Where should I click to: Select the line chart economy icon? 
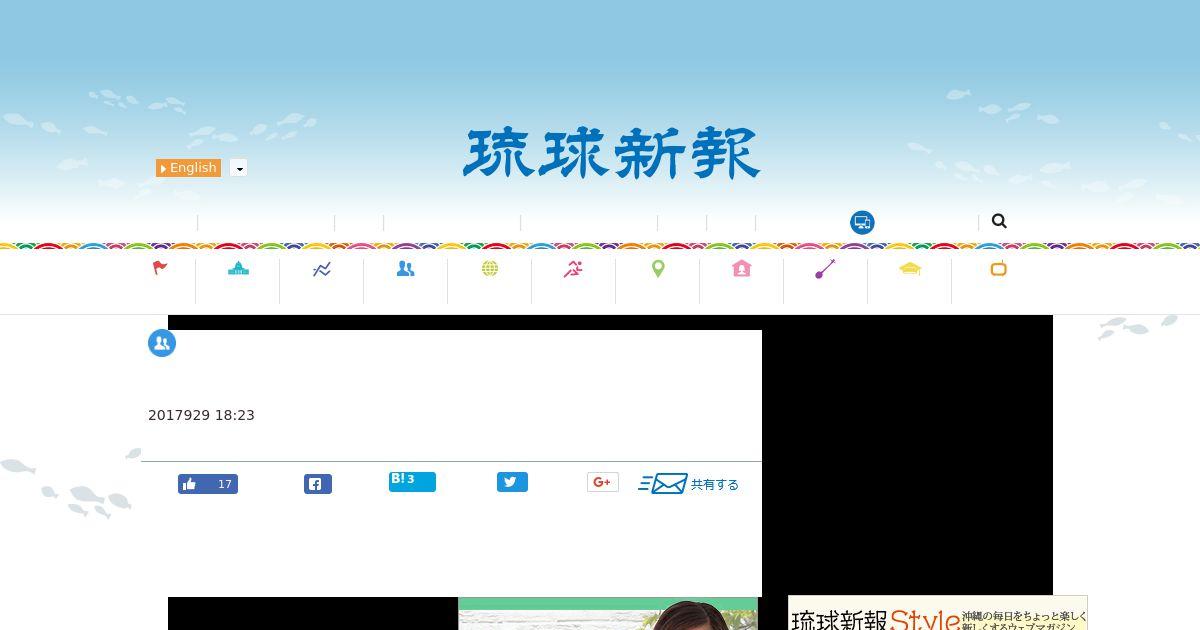pos(322,269)
